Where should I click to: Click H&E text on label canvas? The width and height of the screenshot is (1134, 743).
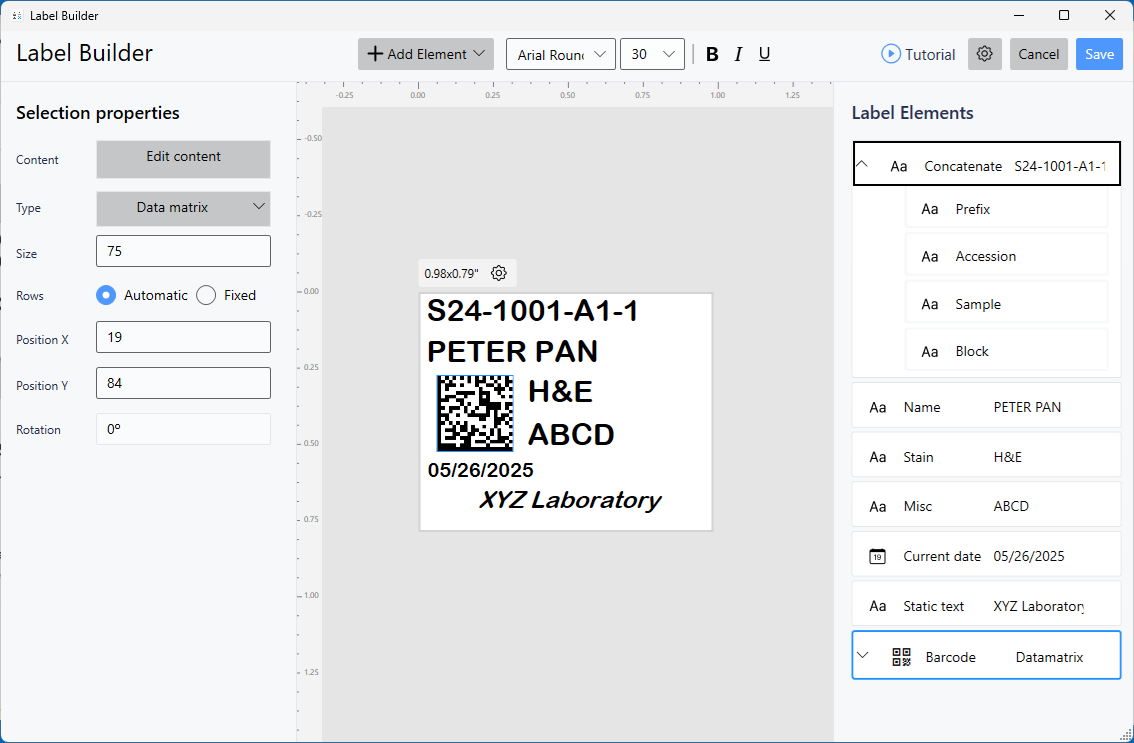560,391
